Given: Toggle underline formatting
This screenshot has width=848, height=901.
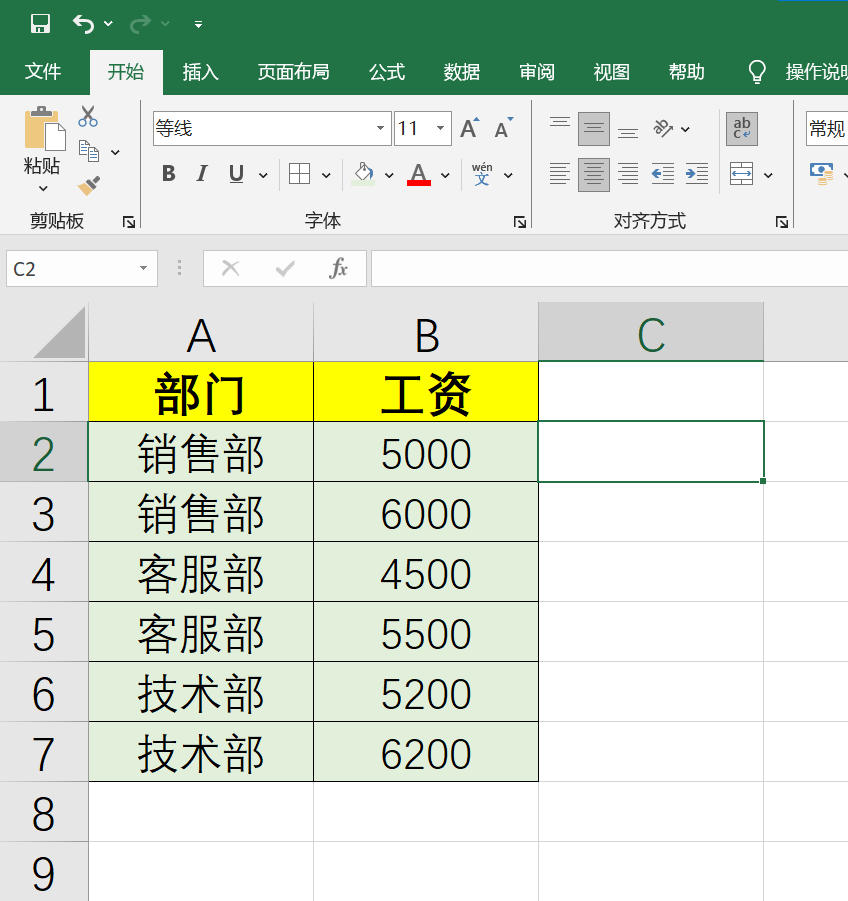Looking at the screenshot, I should coord(236,174).
